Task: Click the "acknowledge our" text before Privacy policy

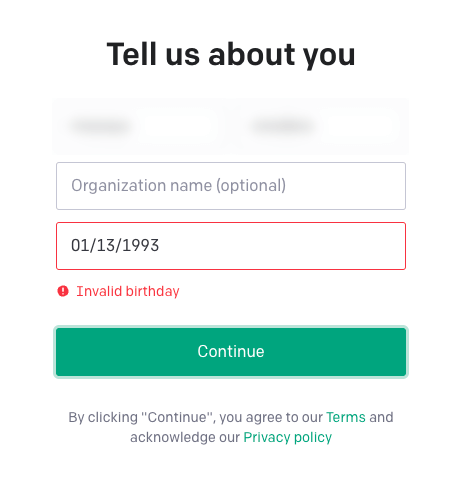Action: coord(185,437)
